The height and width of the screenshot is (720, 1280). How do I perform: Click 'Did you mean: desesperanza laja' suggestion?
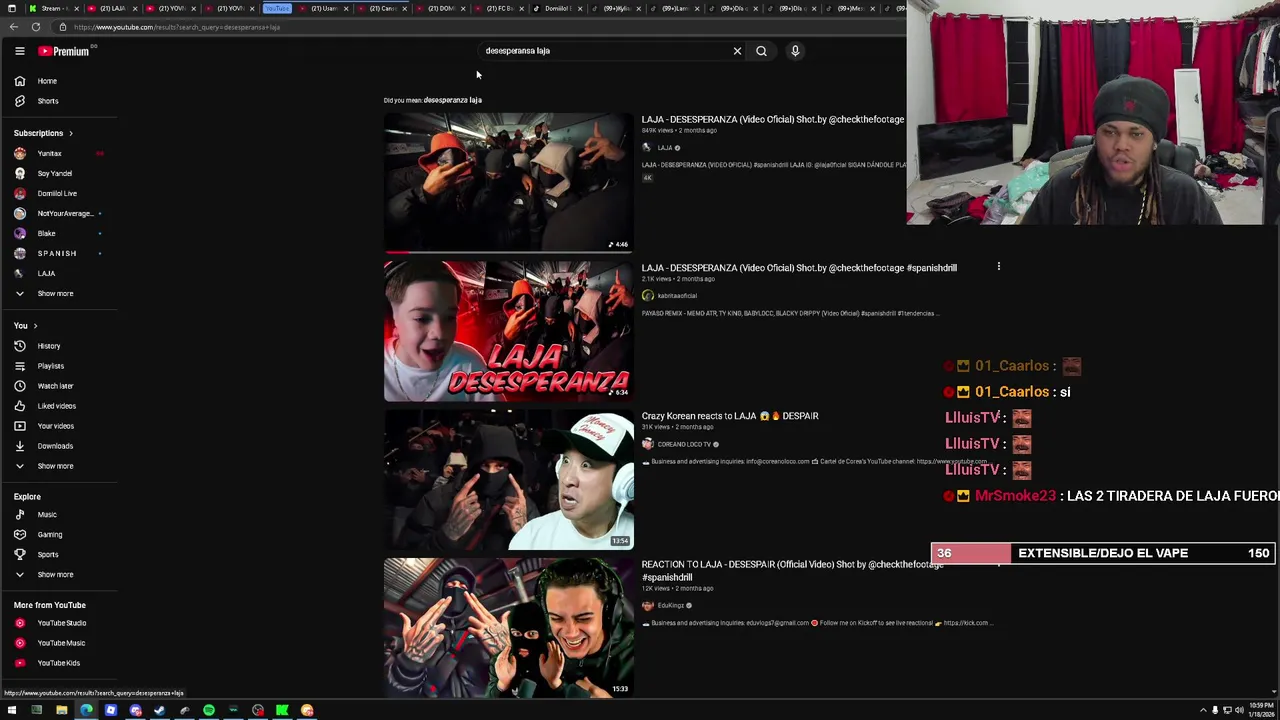click(452, 100)
